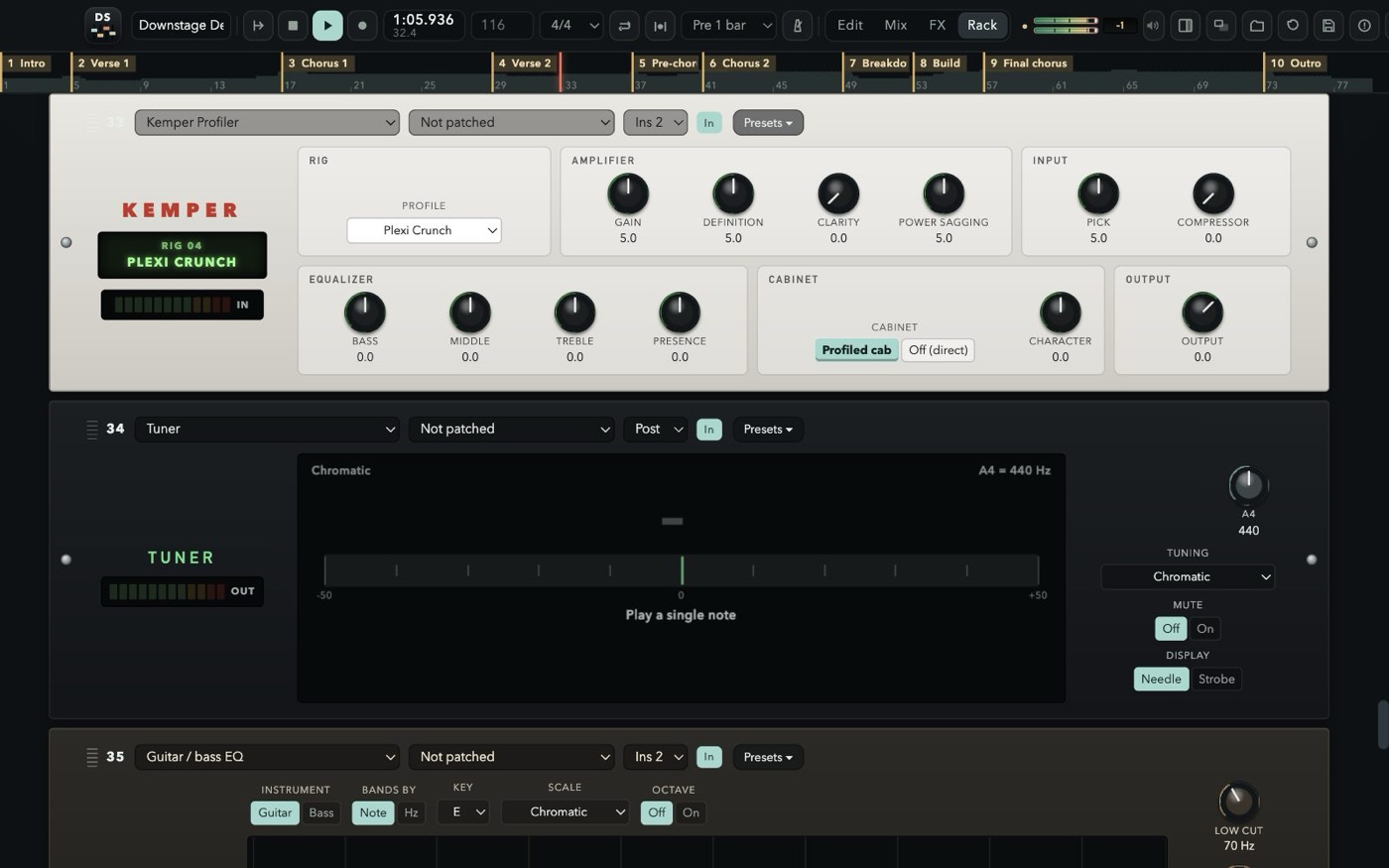Screen dimensions: 1389x868
Task: Switch Bands By to Hz
Action: (x=411, y=812)
